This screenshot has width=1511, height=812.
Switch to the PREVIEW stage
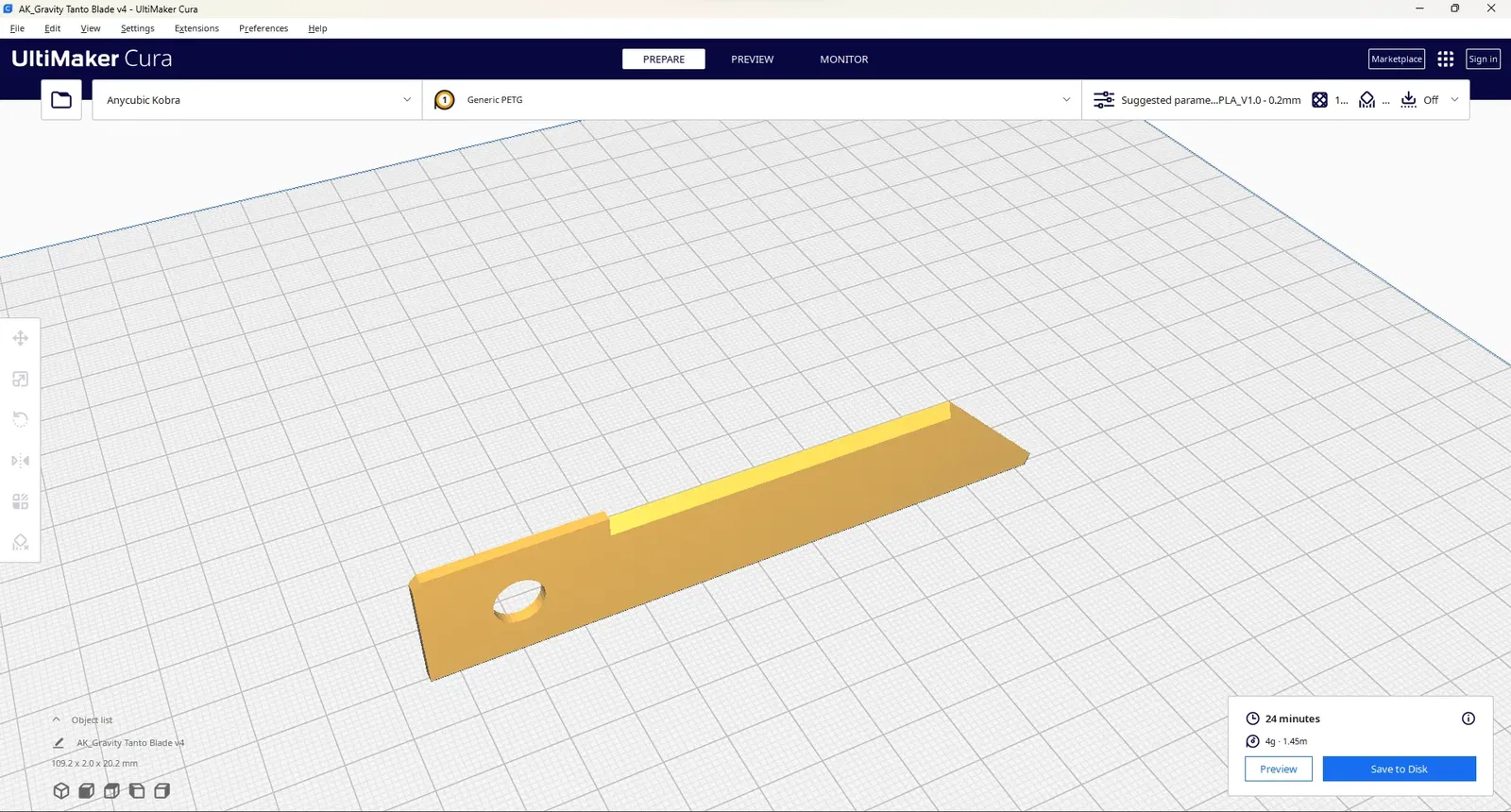(752, 59)
